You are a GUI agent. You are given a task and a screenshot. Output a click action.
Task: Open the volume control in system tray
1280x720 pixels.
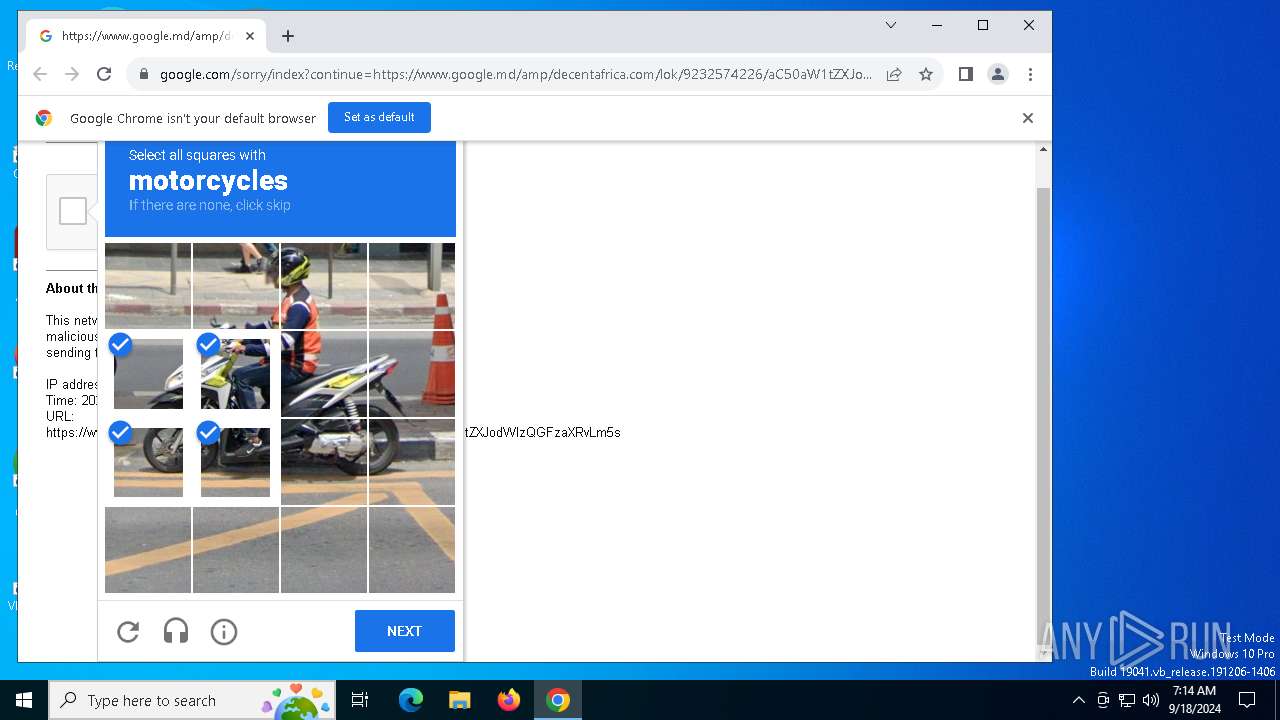pos(1151,700)
